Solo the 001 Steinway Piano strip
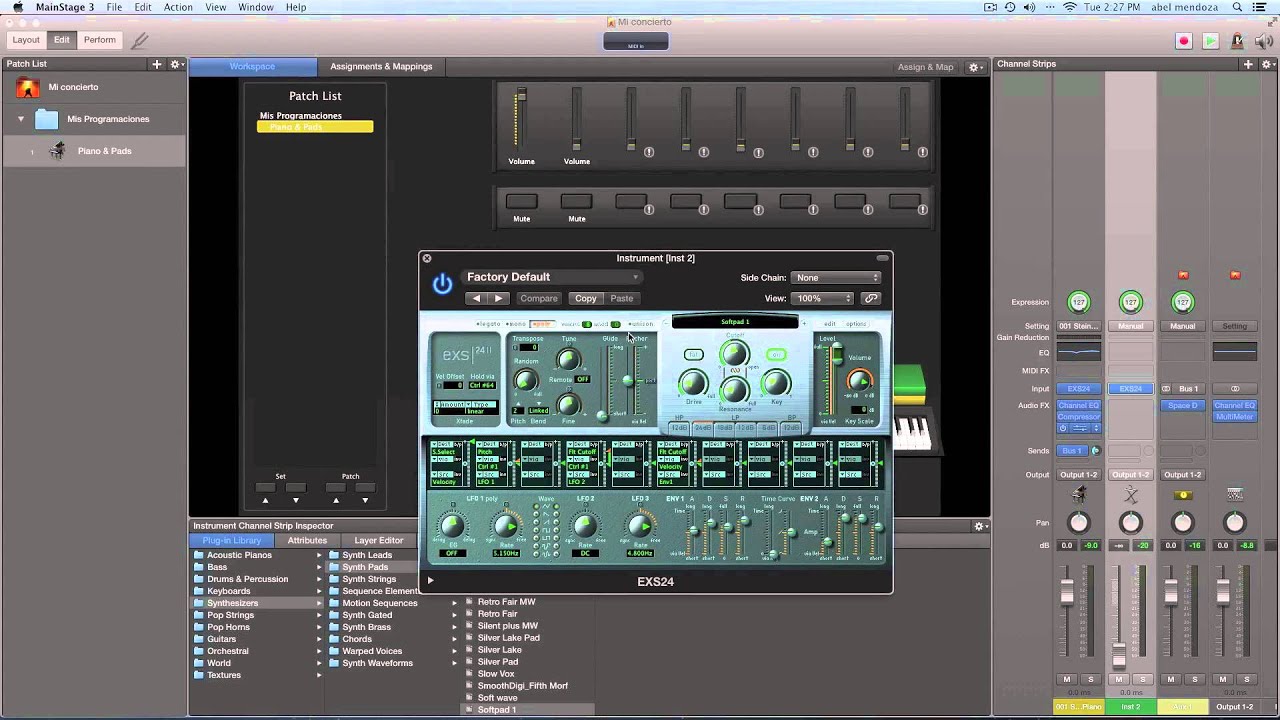Image resolution: width=1280 pixels, height=720 pixels. click(1091, 679)
